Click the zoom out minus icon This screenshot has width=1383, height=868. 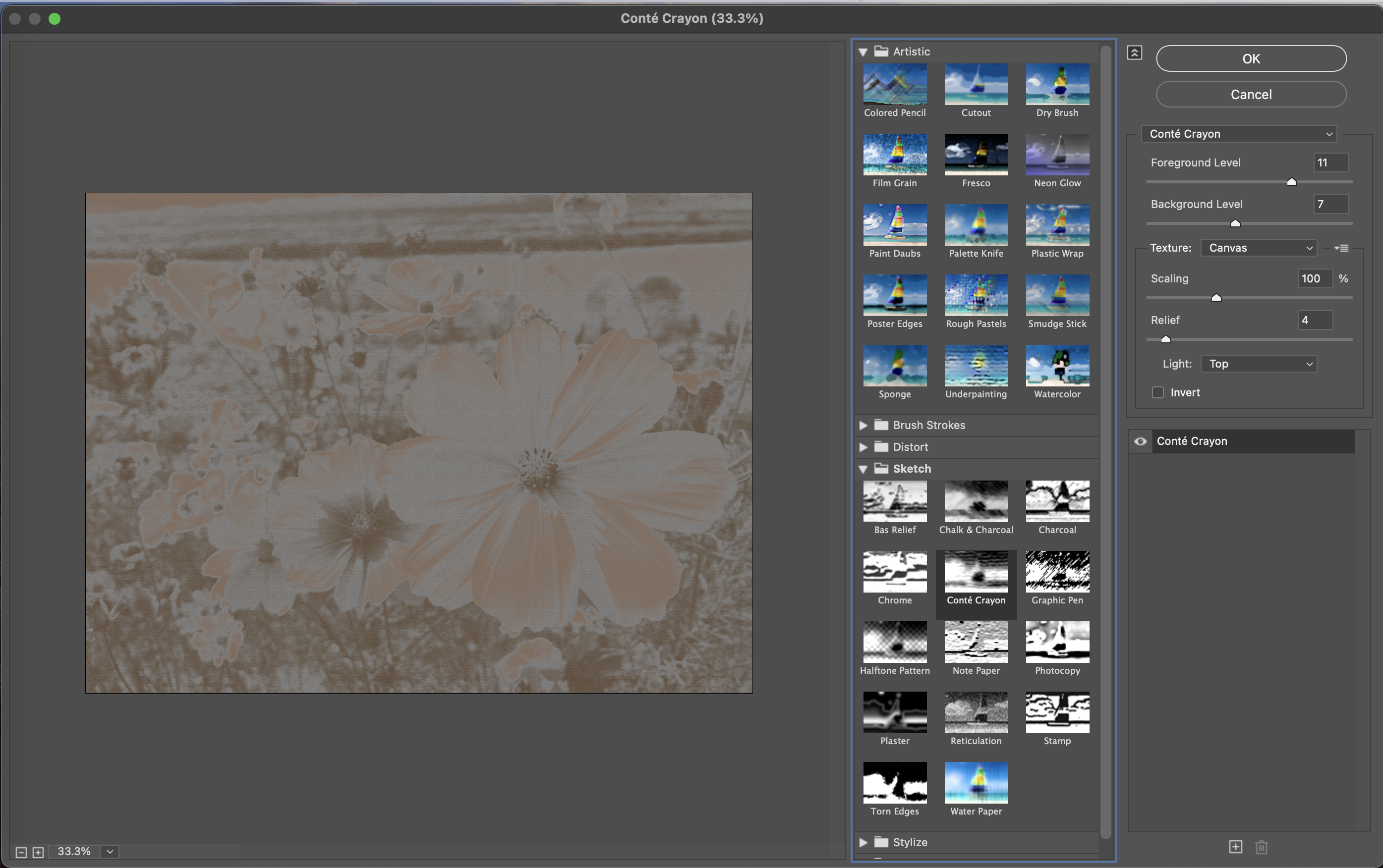[x=21, y=852]
